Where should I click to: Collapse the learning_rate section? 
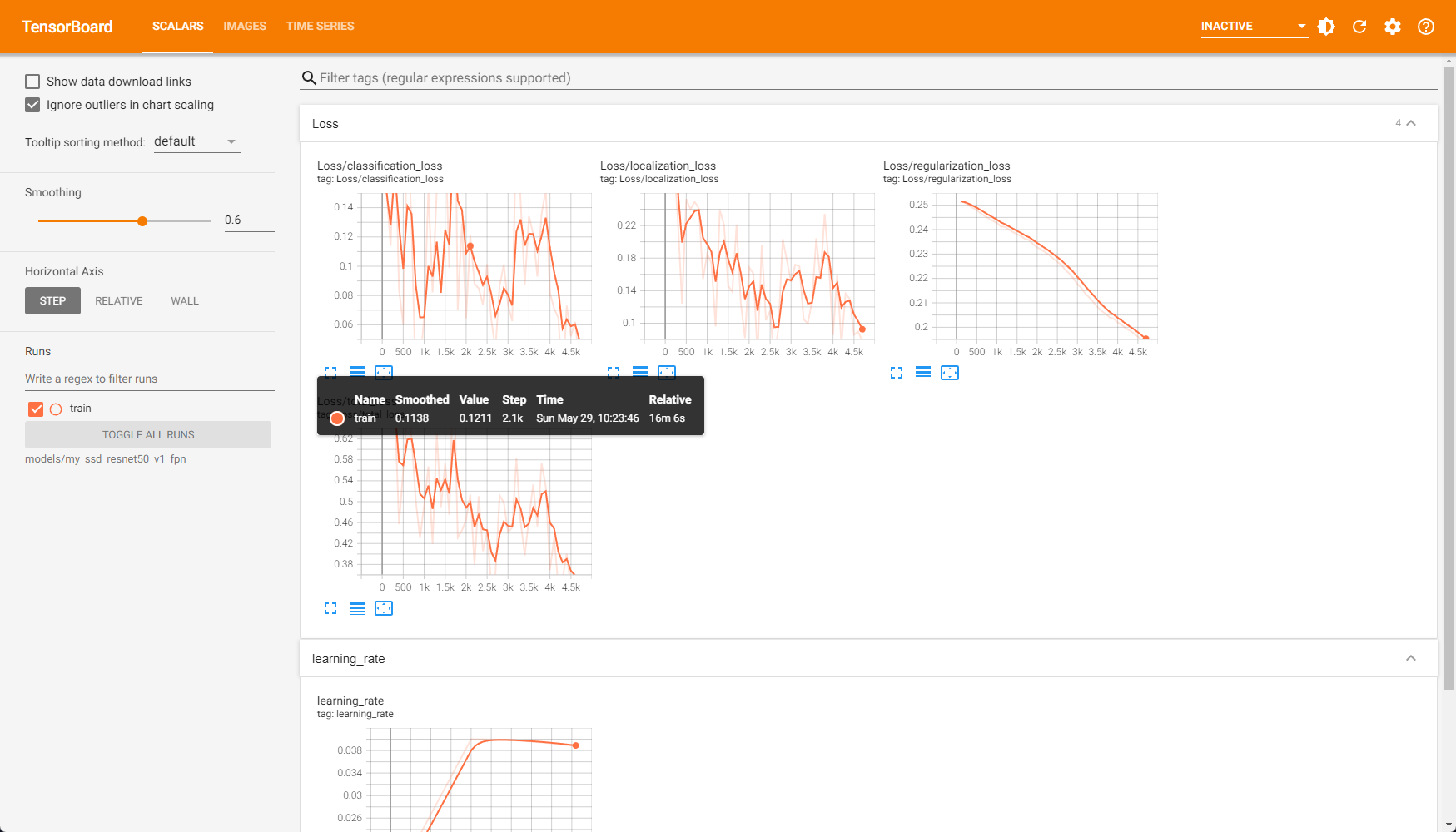pyautogui.click(x=1411, y=658)
